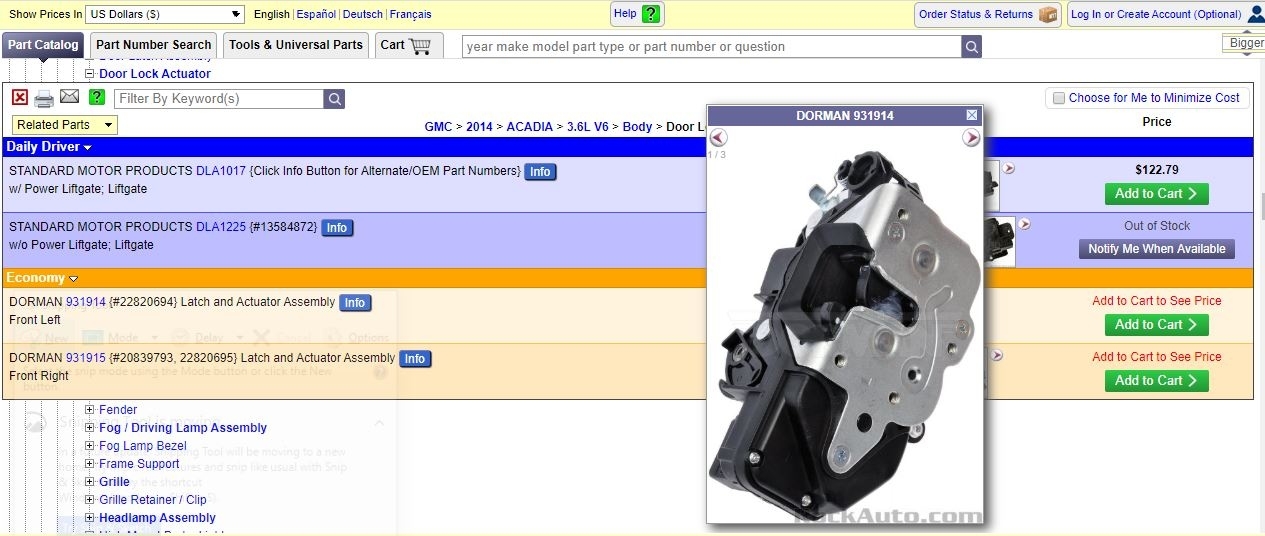
Task: Focus the Filter By Keyword(s) field
Action: tap(219, 99)
